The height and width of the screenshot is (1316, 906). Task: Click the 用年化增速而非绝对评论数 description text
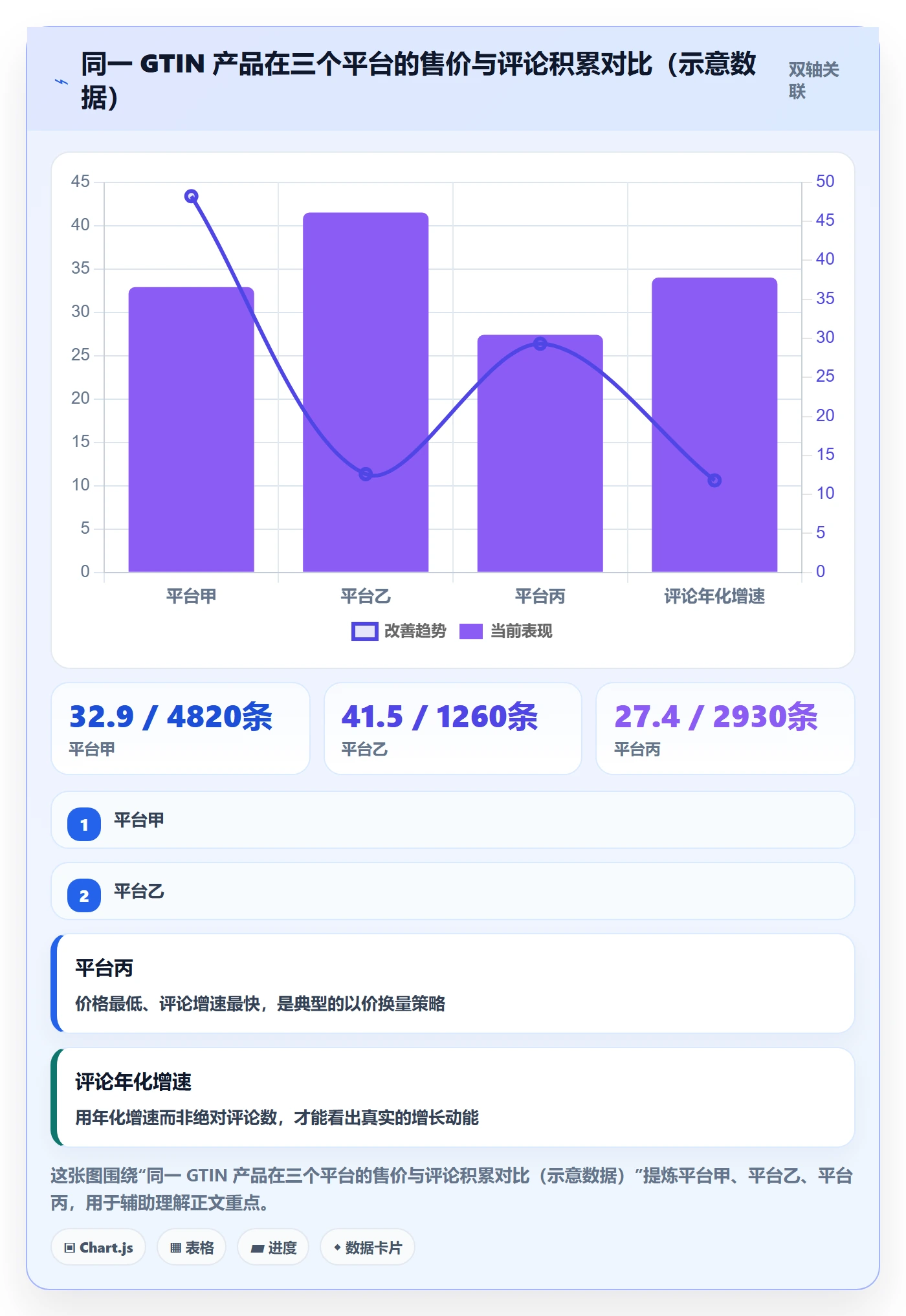[277, 1117]
